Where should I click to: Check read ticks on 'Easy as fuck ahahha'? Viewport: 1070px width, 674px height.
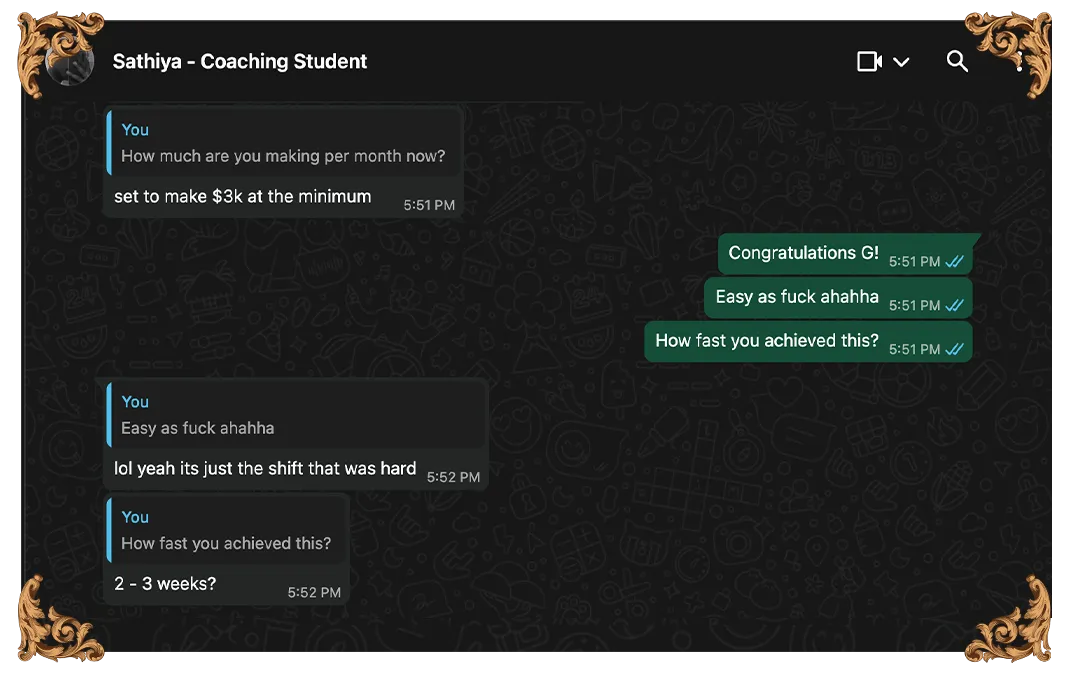[x=955, y=305]
